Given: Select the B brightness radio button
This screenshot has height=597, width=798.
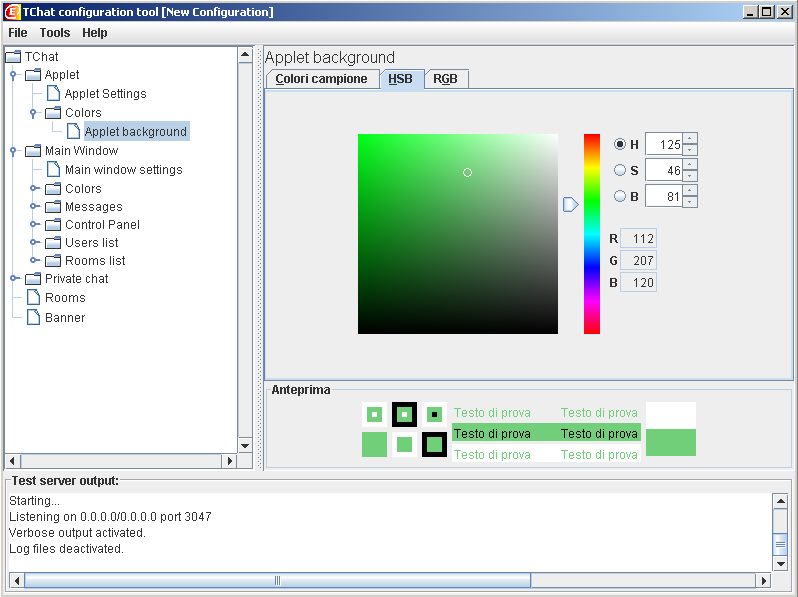Looking at the screenshot, I should (619, 196).
